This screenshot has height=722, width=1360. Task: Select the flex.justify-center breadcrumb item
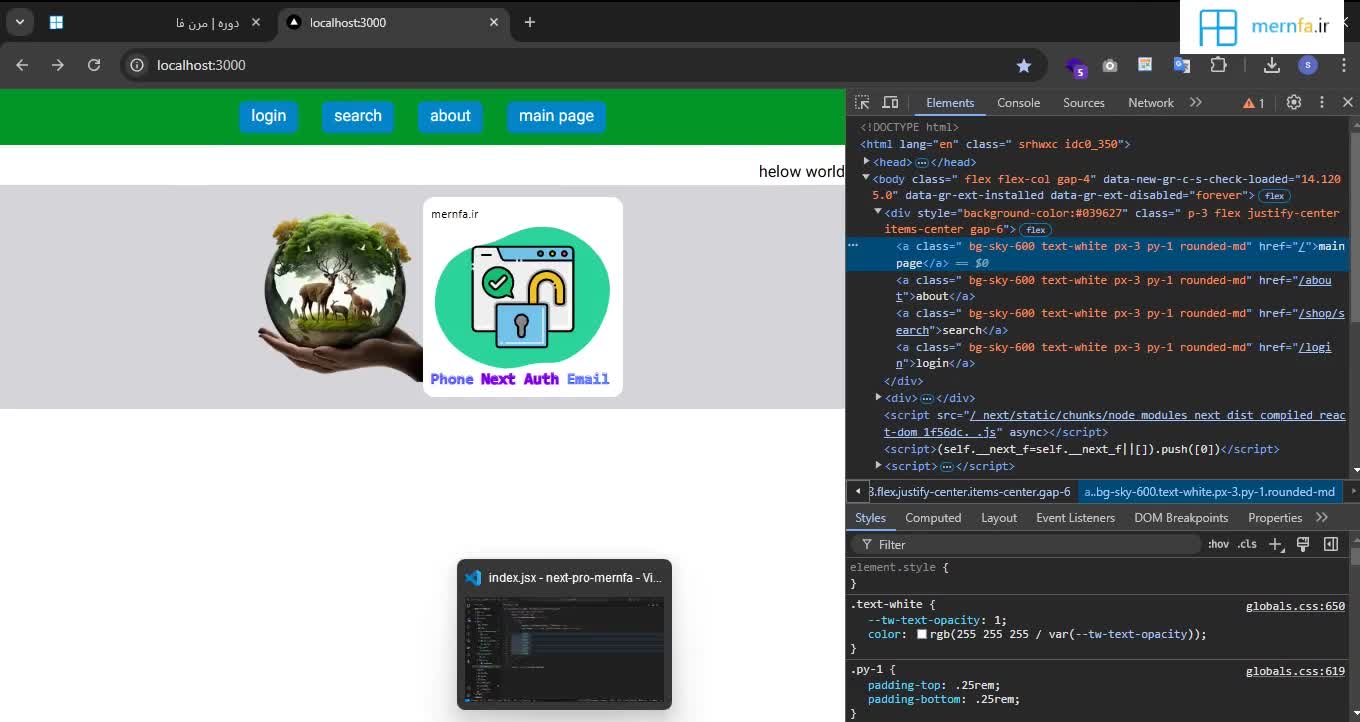point(970,492)
